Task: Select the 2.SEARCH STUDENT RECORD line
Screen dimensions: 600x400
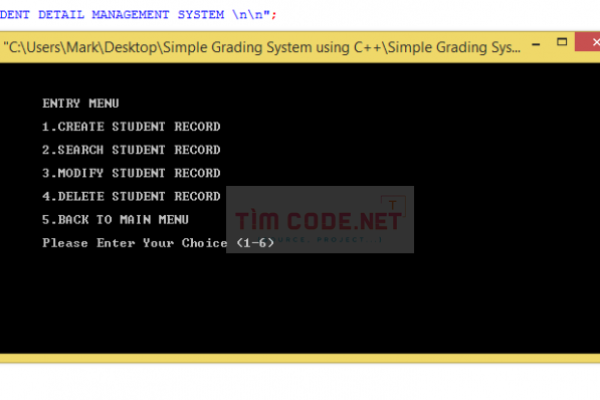Action: pyautogui.click(x=131, y=150)
